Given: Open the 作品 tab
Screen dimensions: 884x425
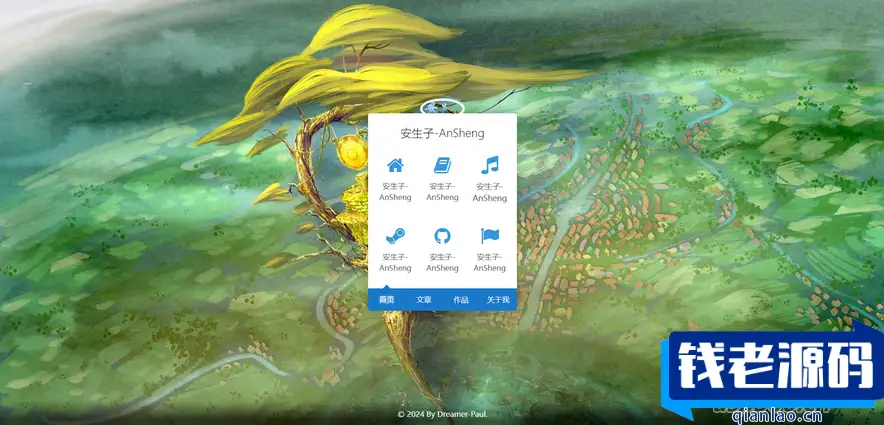Looking at the screenshot, I should pyautogui.click(x=461, y=300).
